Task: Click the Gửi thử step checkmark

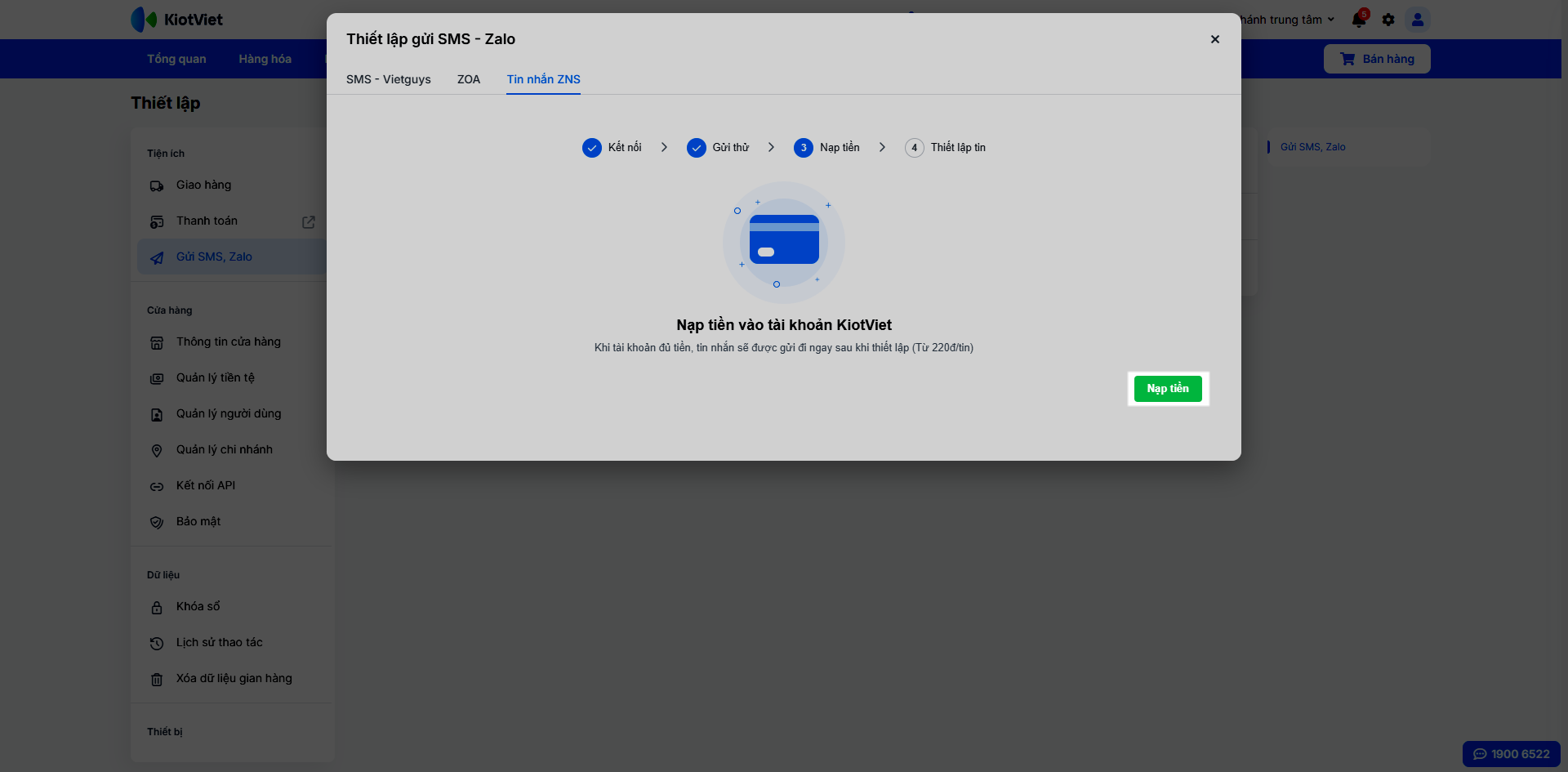Action: pyautogui.click(x=697, y=148)
